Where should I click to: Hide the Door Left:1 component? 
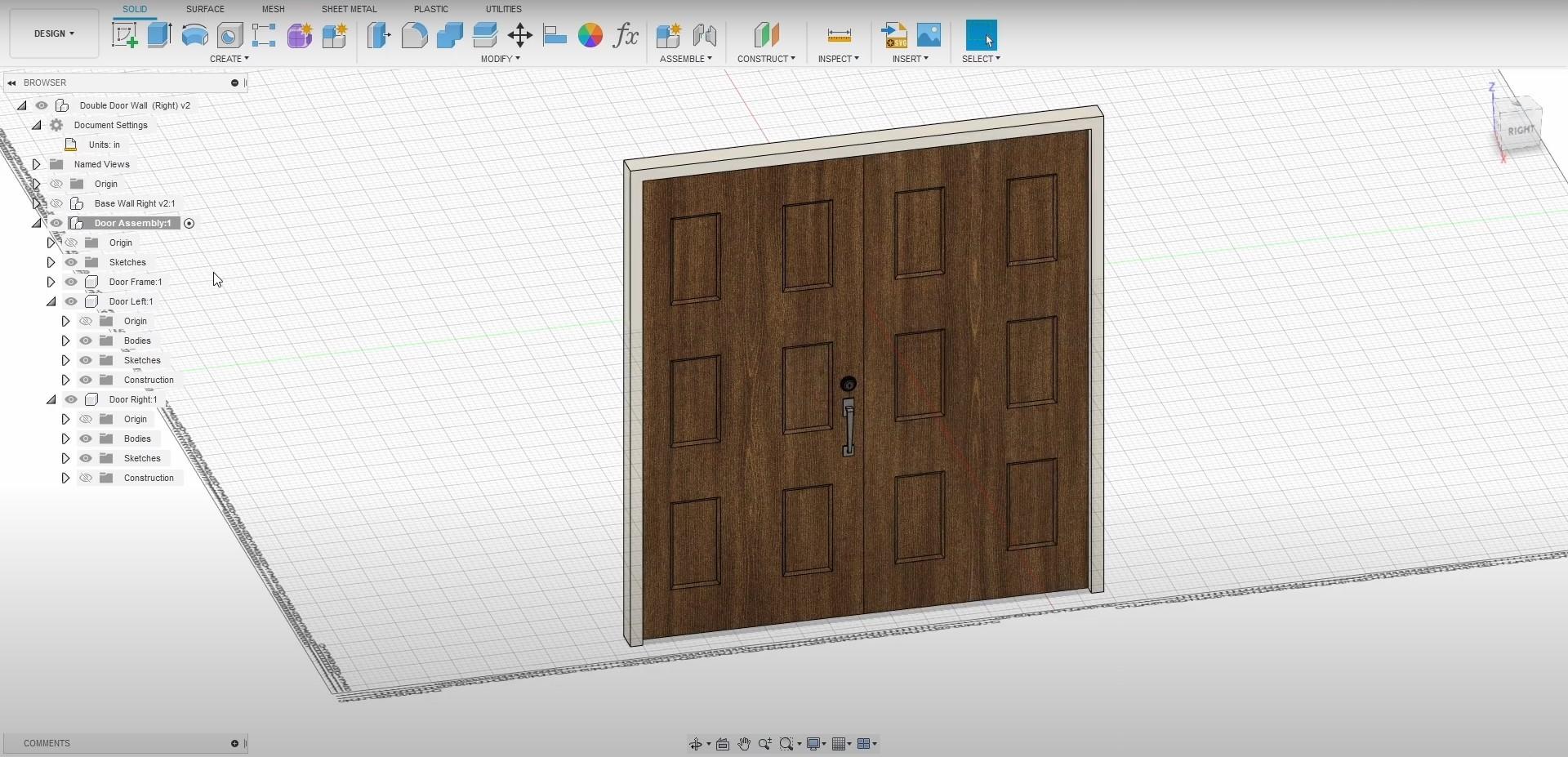(71, 301)
